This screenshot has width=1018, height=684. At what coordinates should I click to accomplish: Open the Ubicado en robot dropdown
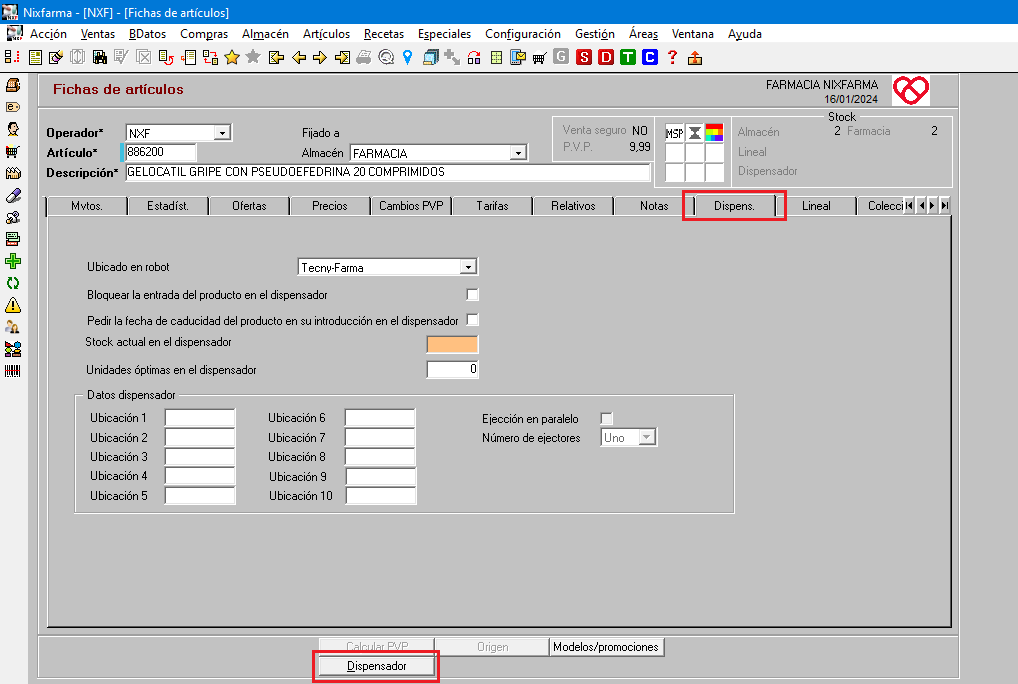pyautogui.click(x=468, y=267)
